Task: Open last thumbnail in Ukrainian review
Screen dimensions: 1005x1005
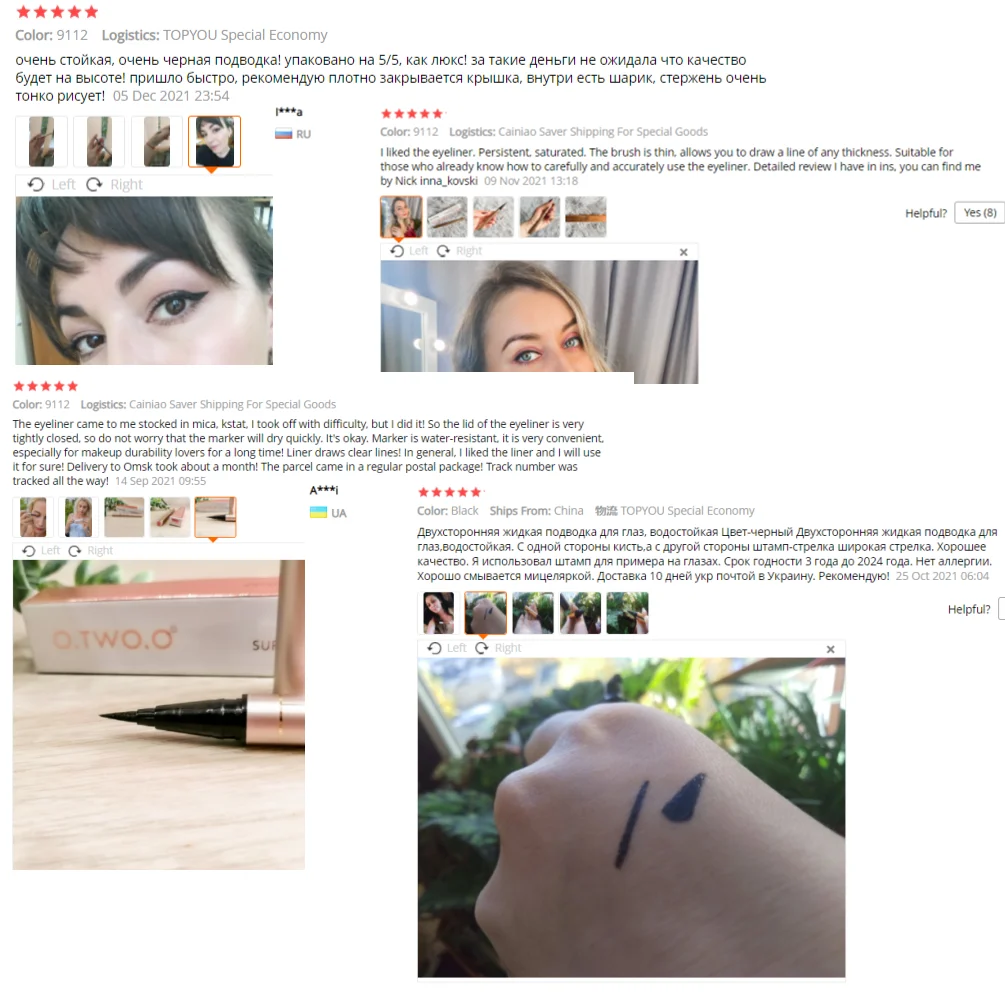Action: [x=627, y=613]
